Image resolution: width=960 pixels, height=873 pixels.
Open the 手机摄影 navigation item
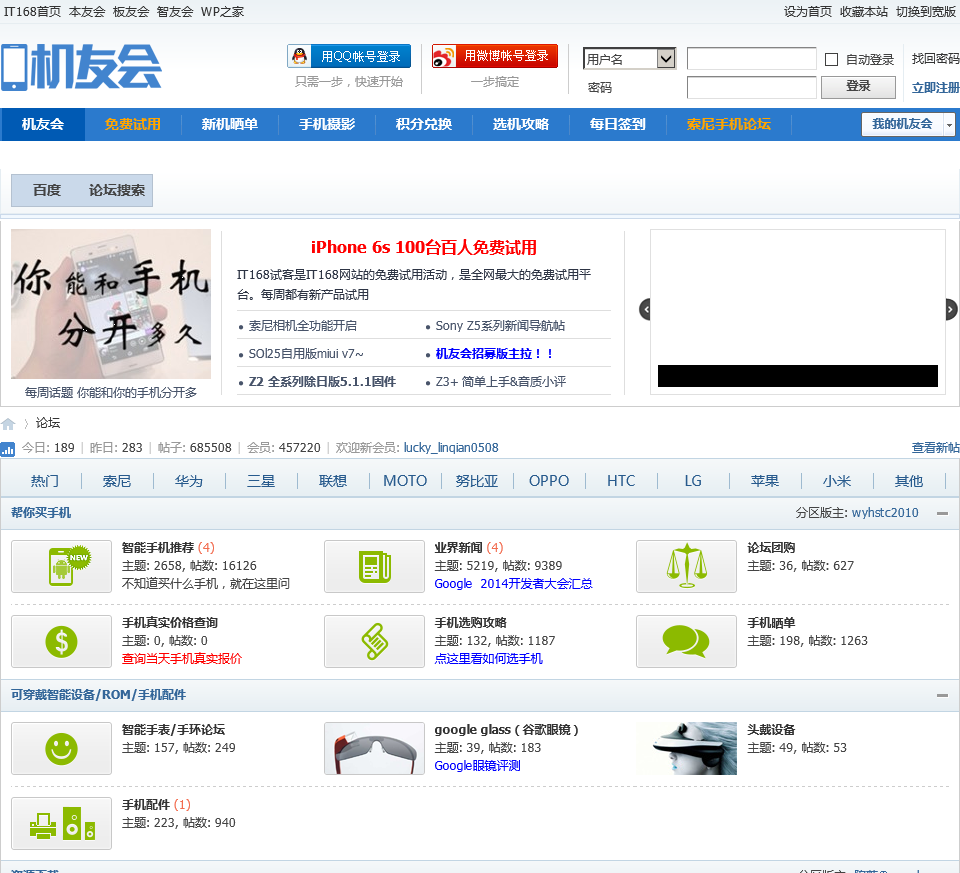pos(327,124)
